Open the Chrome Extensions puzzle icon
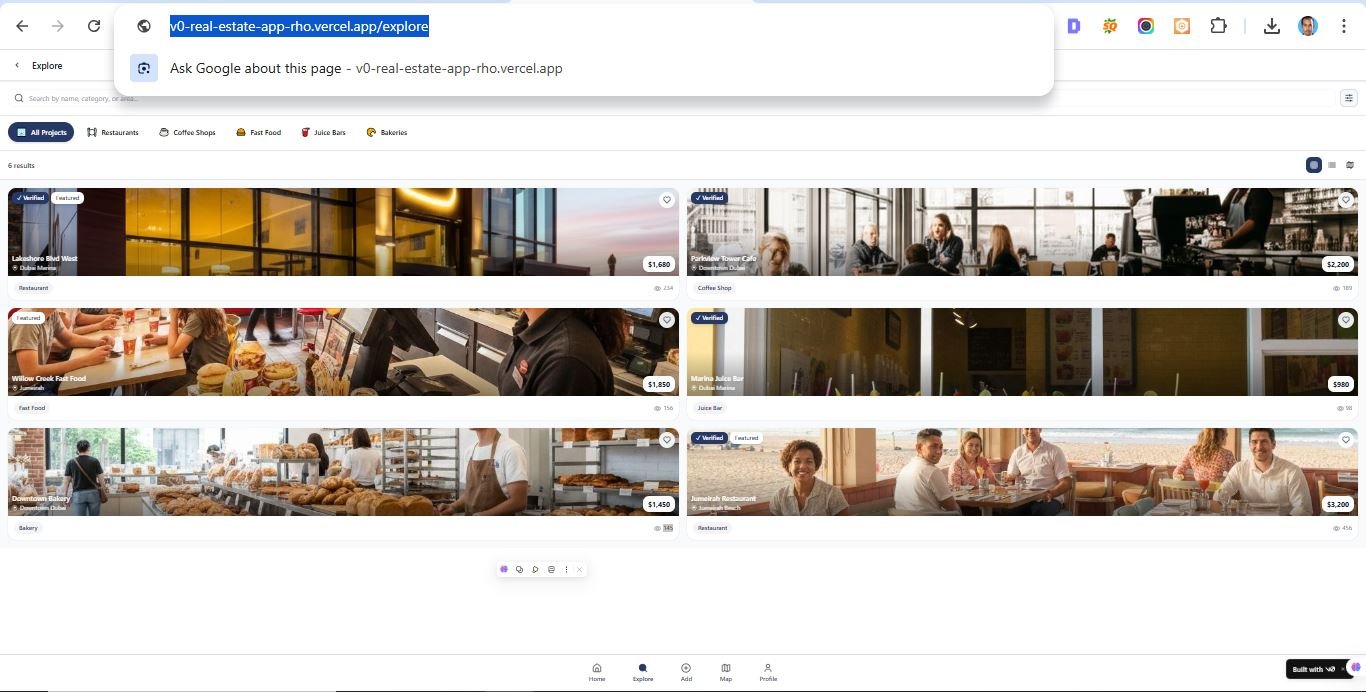The width and height of the screenshot is (1366, 692). (x=1218, y=26)
